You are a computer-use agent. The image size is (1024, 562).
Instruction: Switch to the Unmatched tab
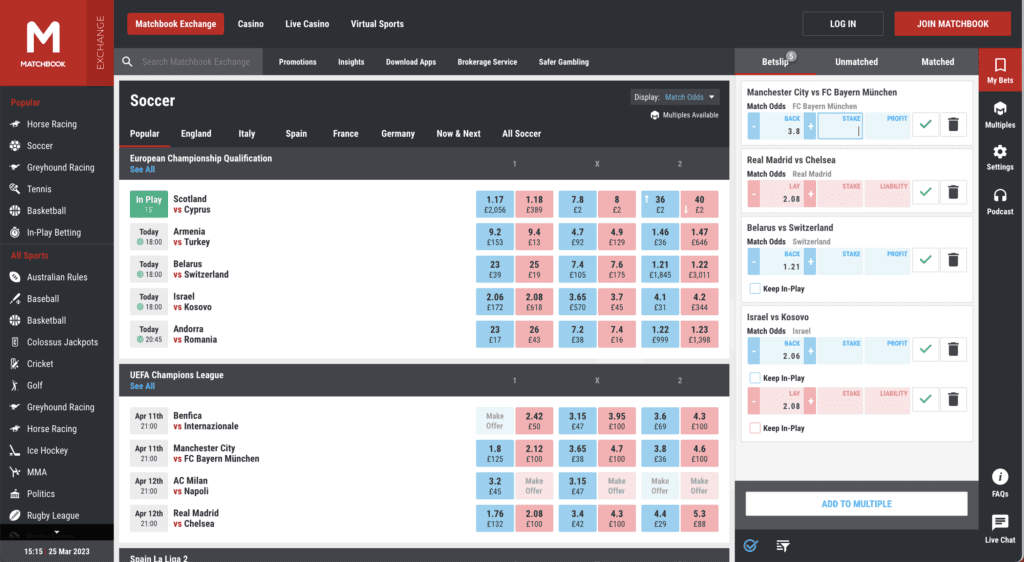pyautogui.click(x=856, y=62)
